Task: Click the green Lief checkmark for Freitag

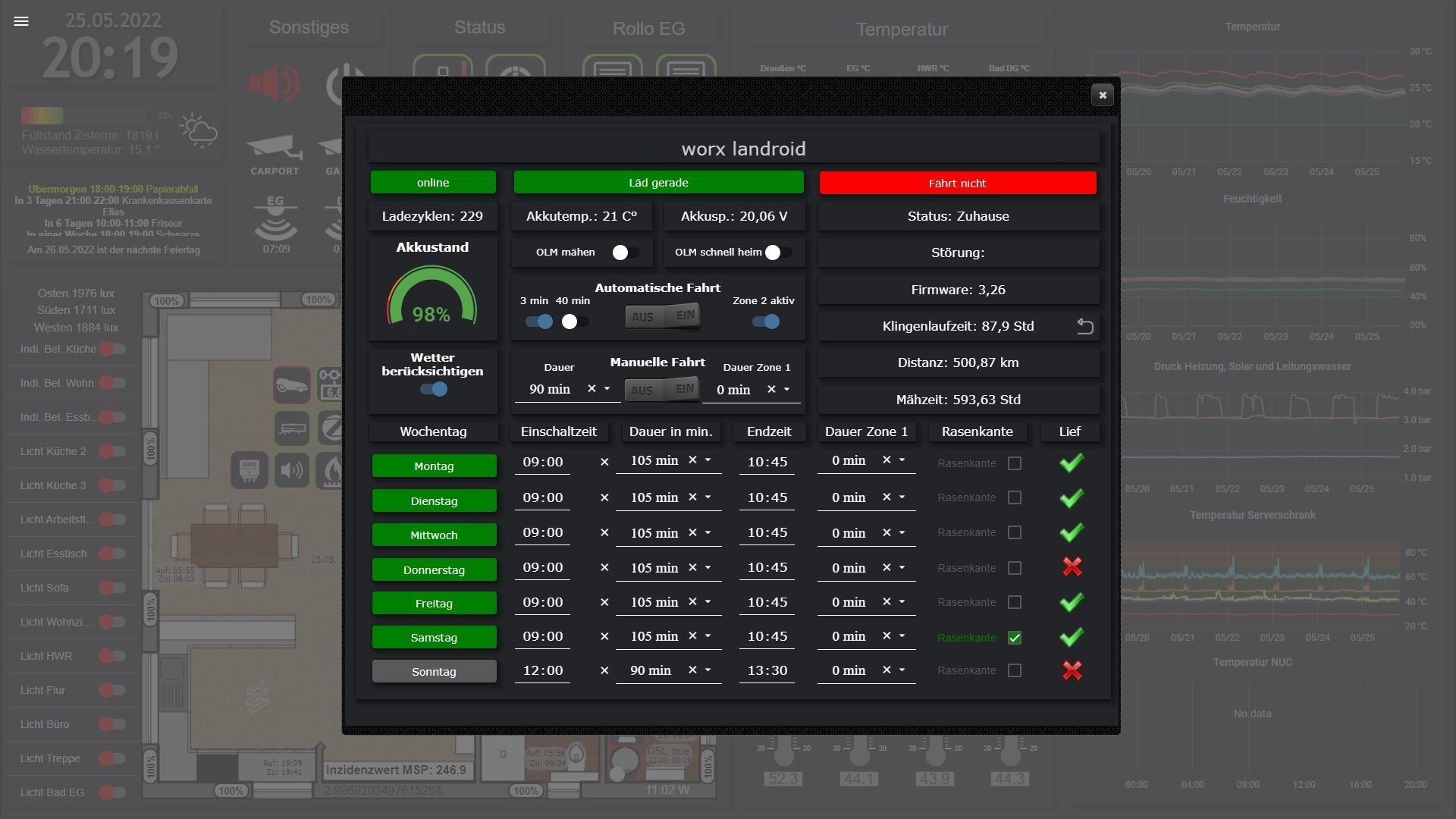Action: (x=1072, y=602)
